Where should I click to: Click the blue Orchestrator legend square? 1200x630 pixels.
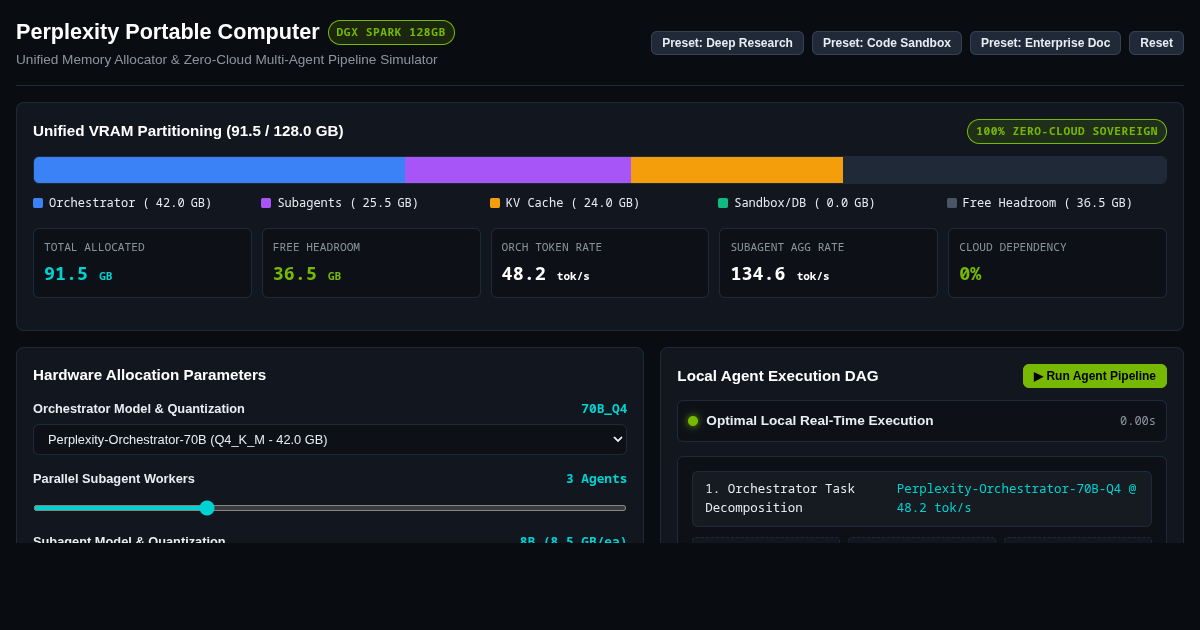38,203
